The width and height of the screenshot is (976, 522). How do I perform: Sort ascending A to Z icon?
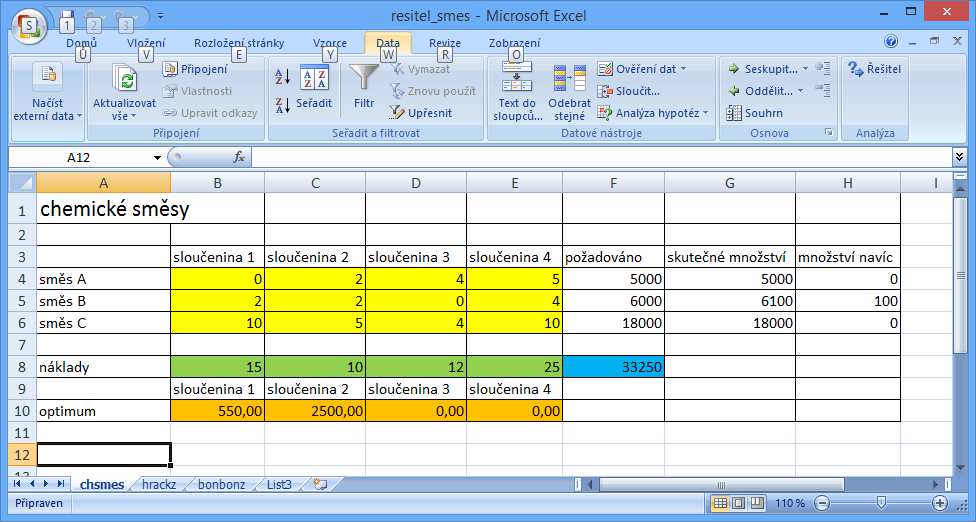283,77
